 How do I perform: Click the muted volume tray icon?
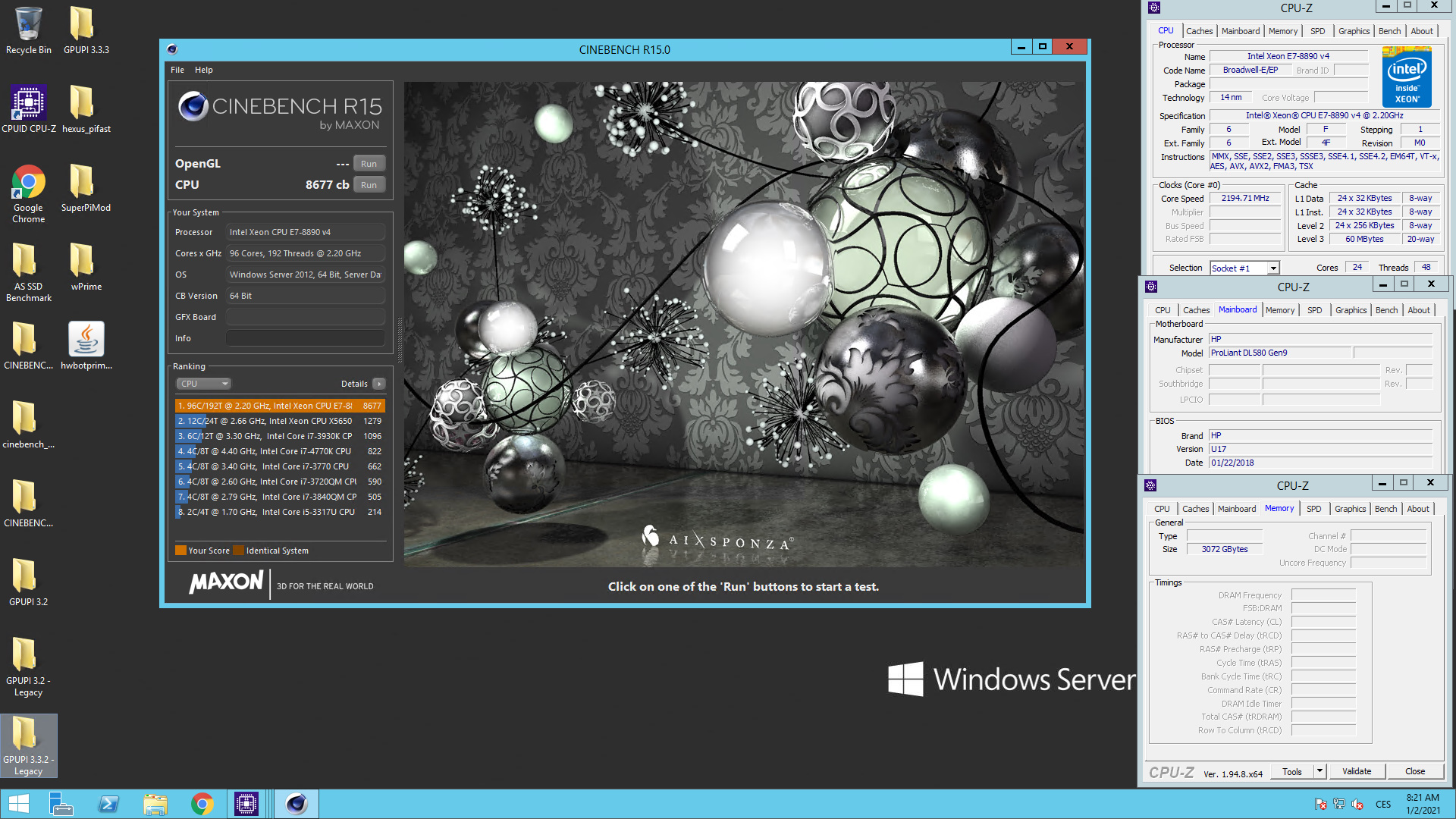pyautogui.click(x=1358, y=805)
